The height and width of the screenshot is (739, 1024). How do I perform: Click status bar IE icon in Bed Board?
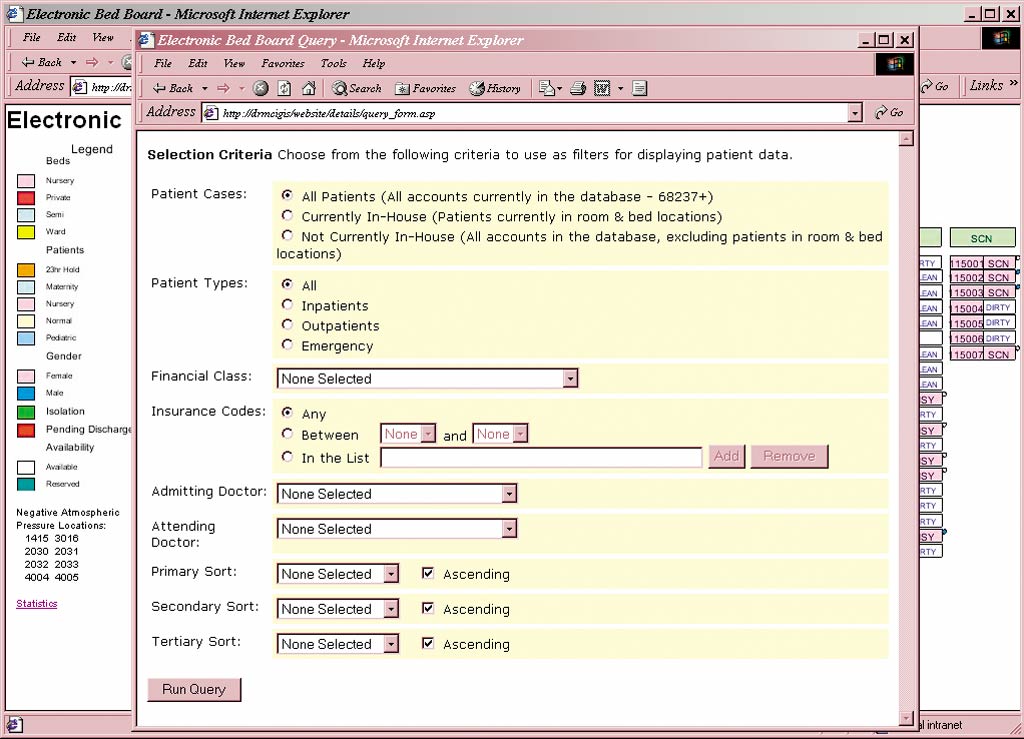pos(14,725)
